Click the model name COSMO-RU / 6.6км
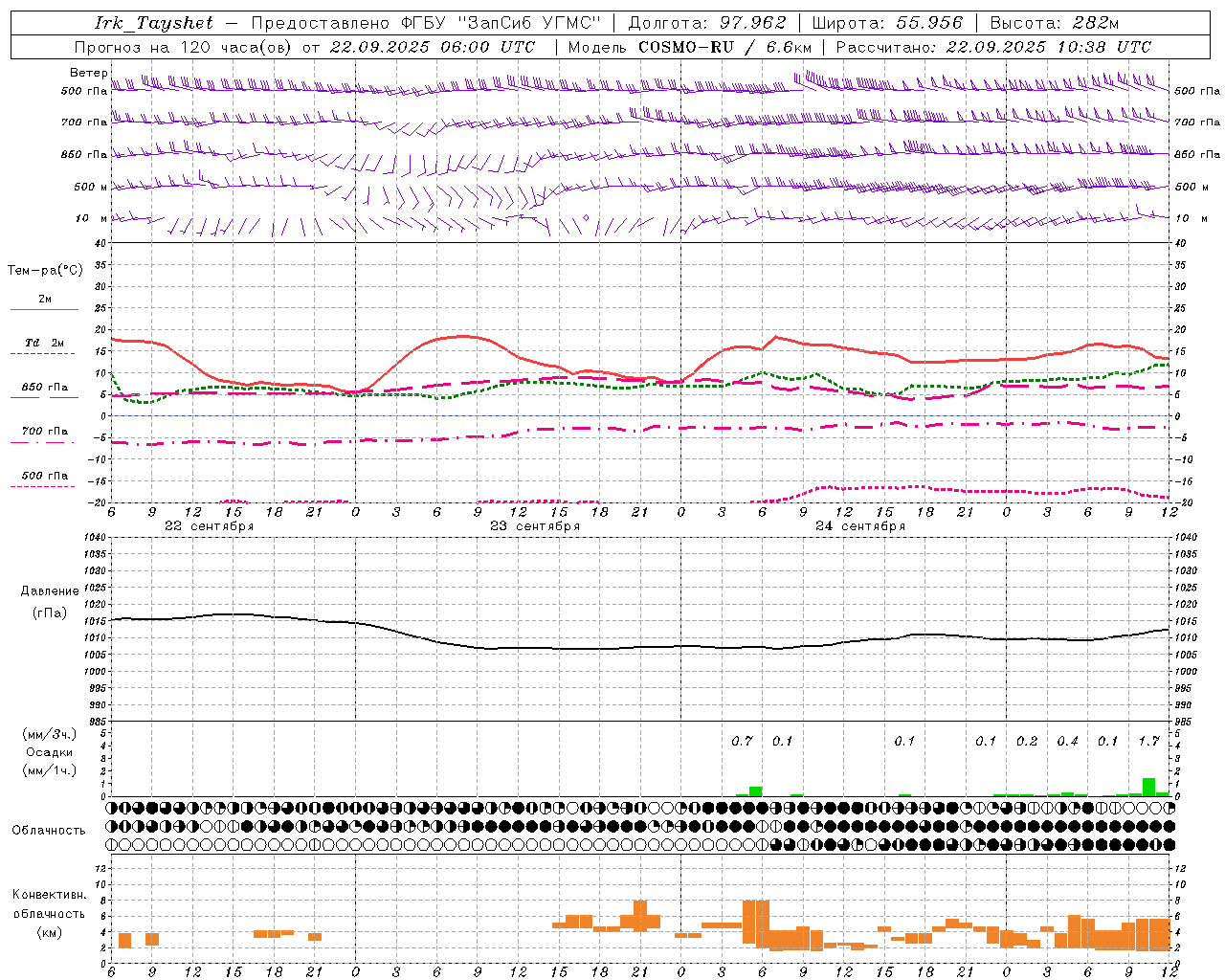Screen dimensions: 1225x980 (x=724, y=47)
